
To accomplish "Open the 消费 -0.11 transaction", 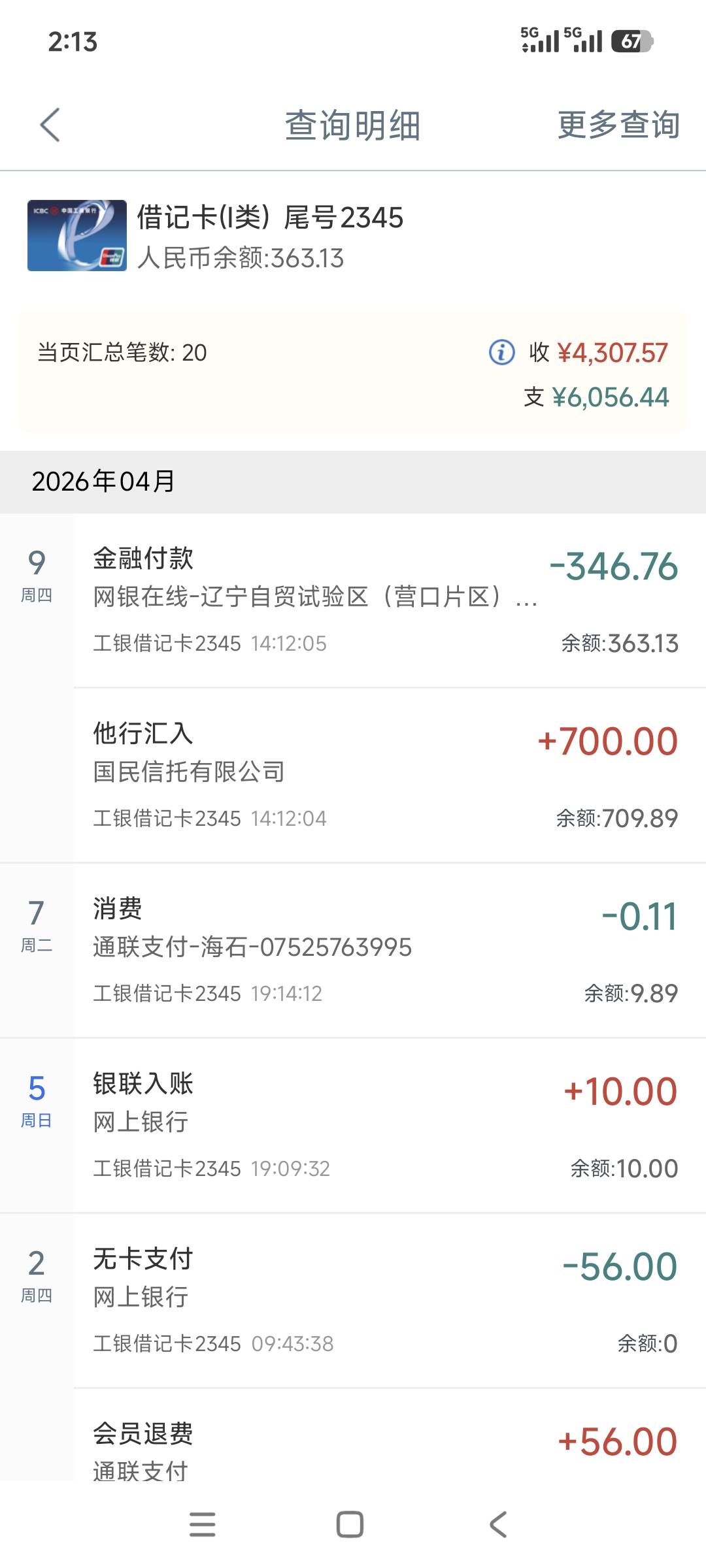I will pyautogui.click(x=386, y=950).
